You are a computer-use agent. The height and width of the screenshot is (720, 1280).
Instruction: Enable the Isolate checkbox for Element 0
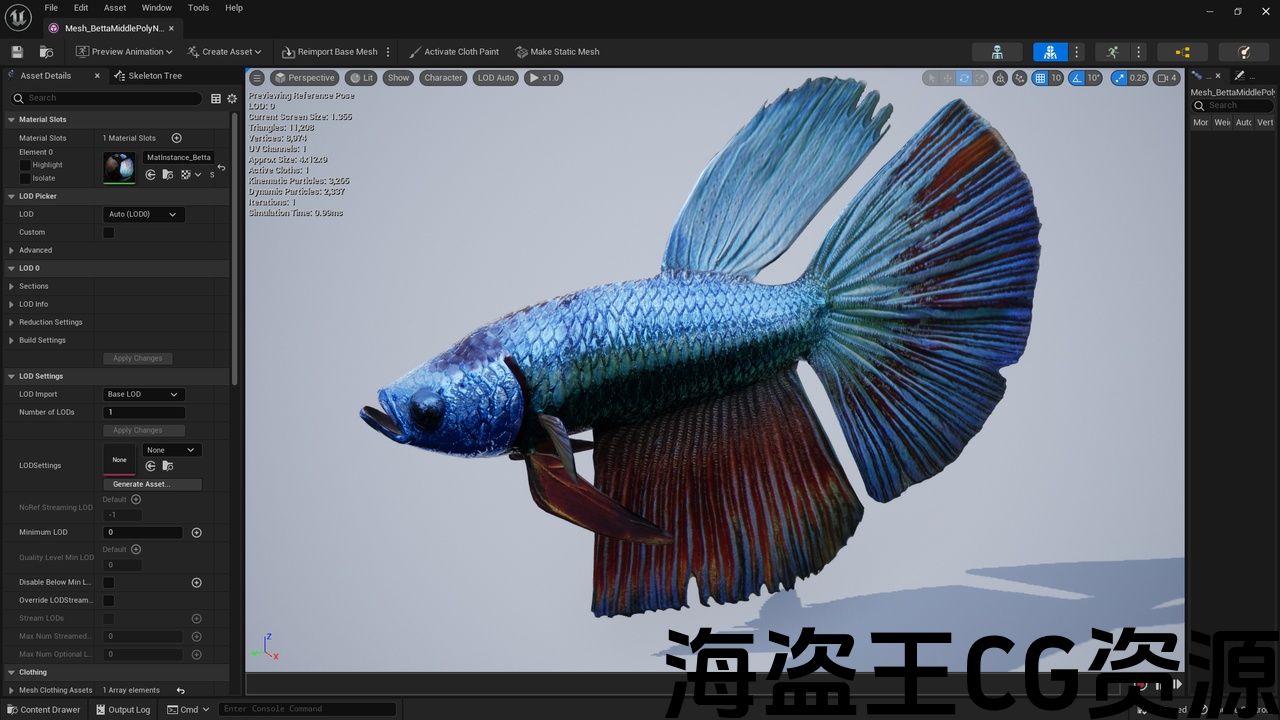(25, 178)
